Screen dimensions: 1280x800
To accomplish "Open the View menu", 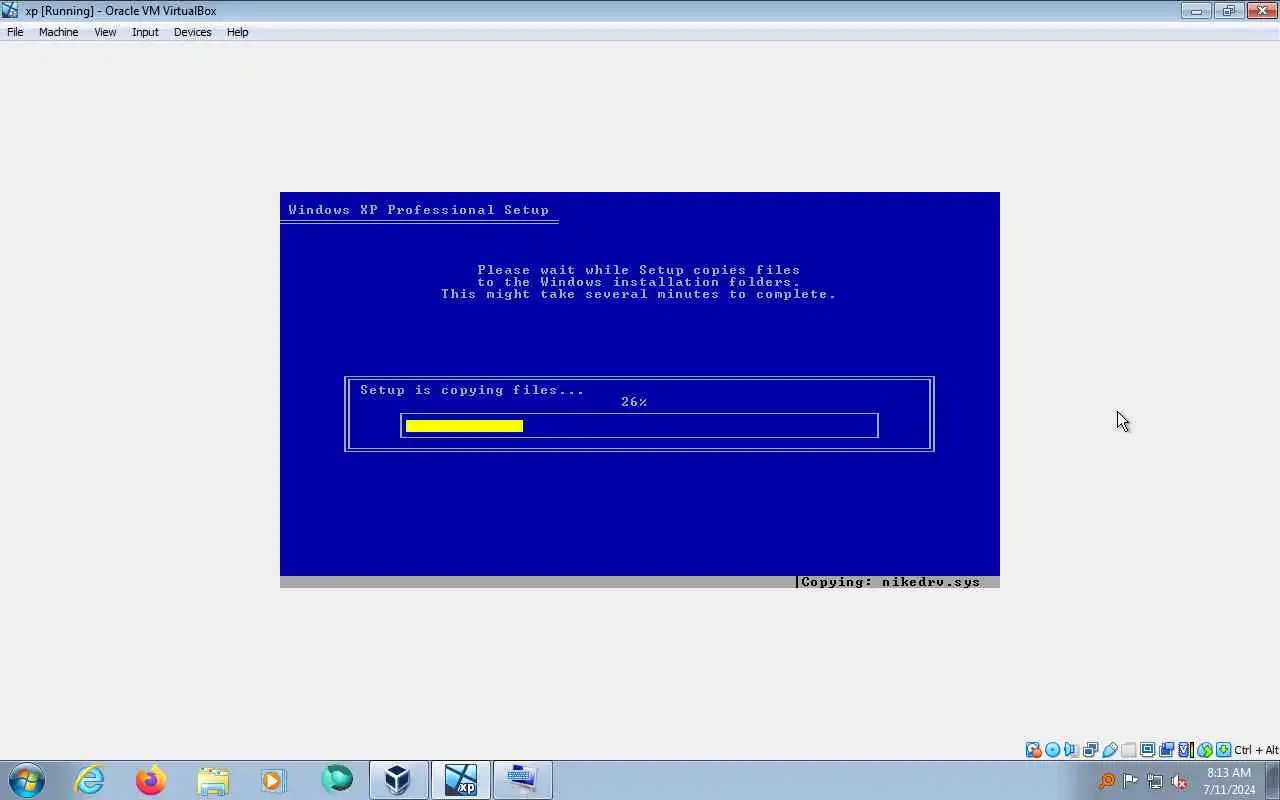I will pos(105,32).
